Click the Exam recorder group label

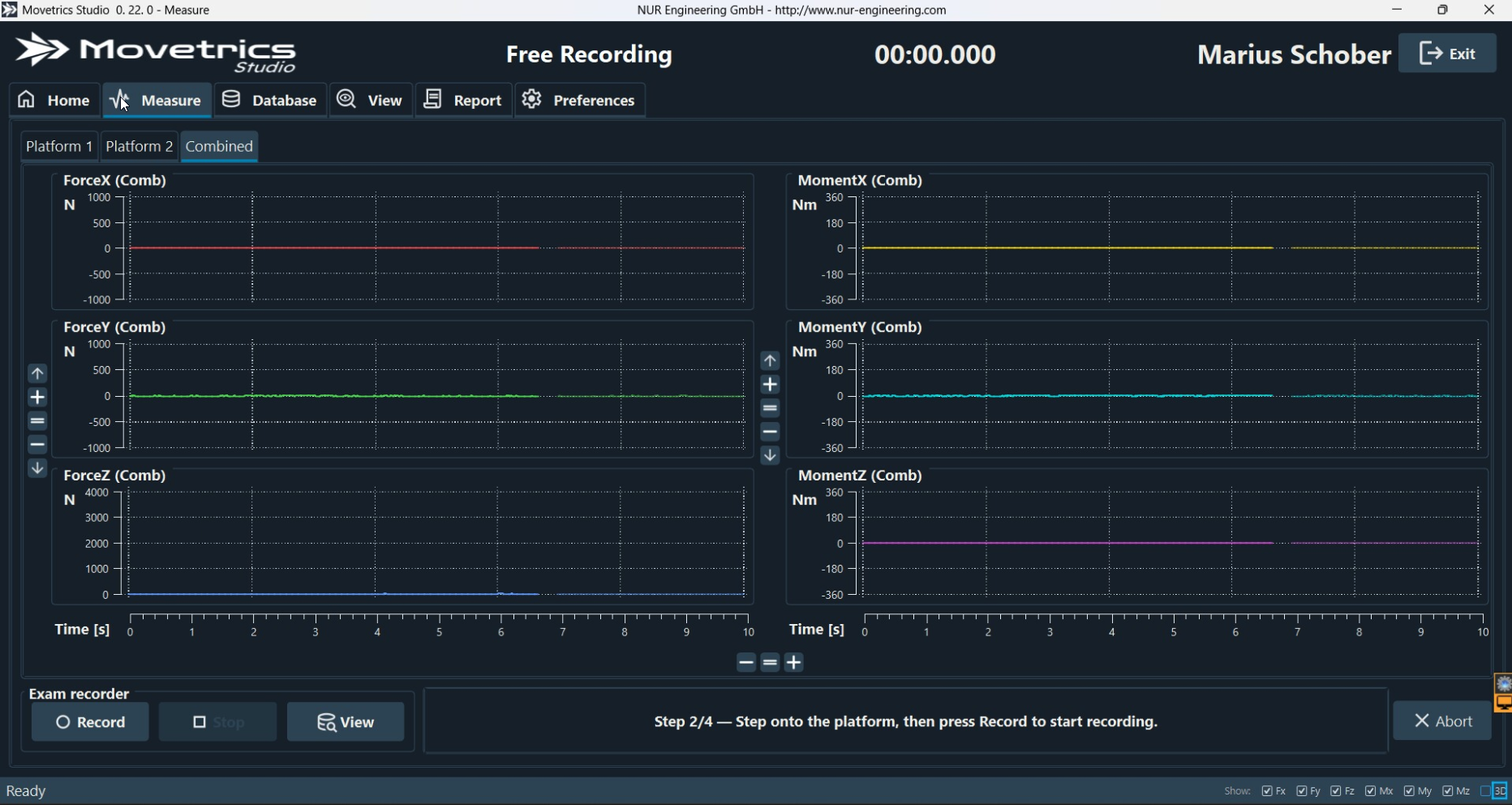pyautogui.click(x=79, y=694)
